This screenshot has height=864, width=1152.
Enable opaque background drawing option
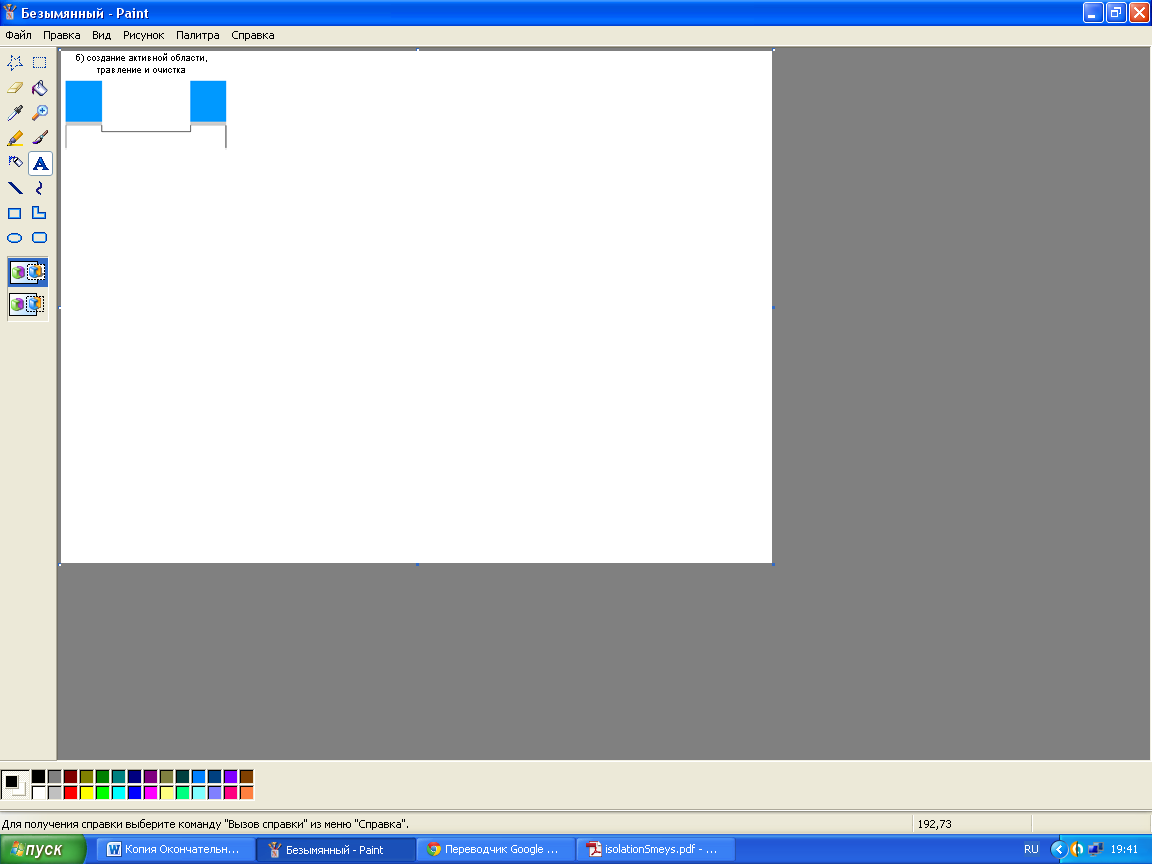click(x=28, y=273)
